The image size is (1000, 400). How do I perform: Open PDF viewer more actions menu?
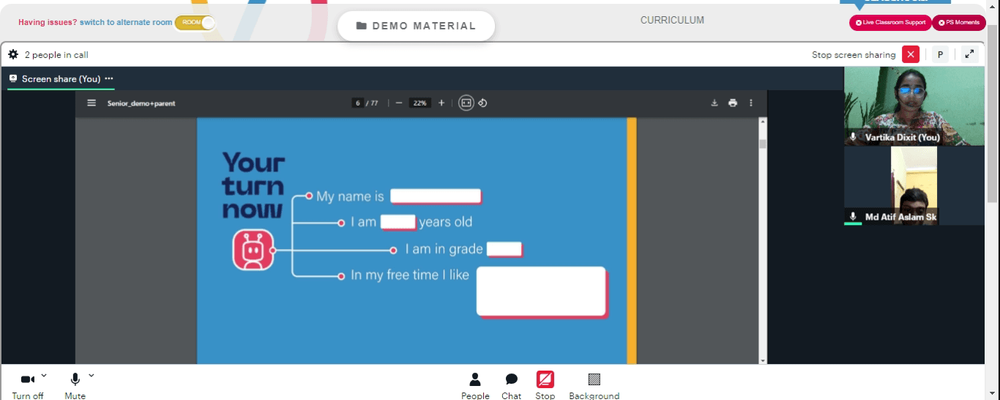tap(751, 103)
